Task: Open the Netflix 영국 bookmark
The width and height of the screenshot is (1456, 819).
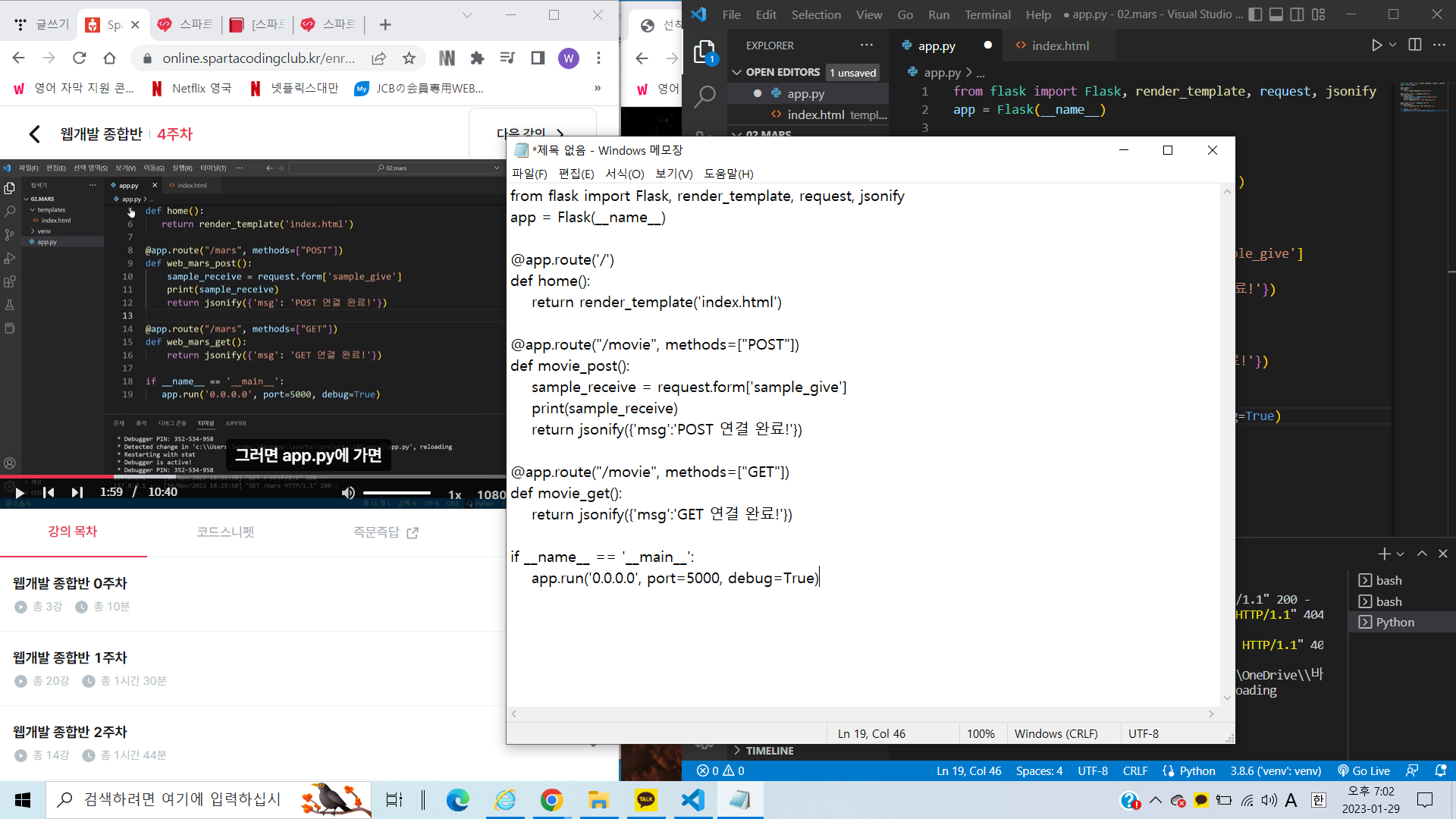Action: pyautogui.click(x=191, y=89)
